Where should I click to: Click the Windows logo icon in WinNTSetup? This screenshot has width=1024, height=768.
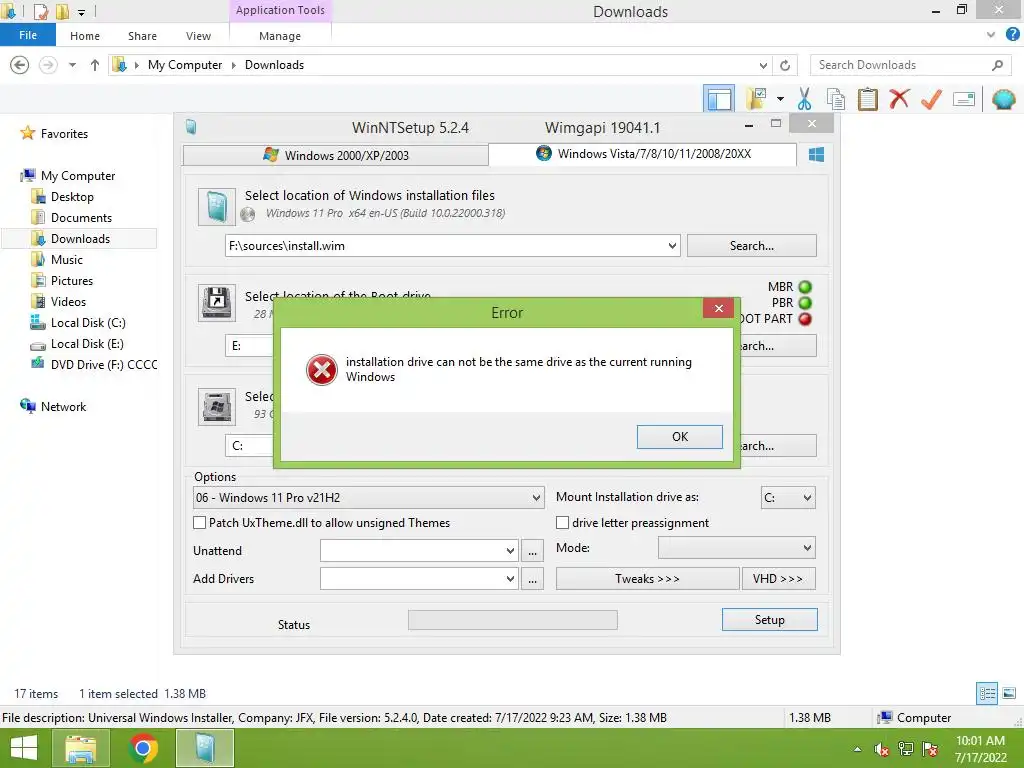point(816,155)
